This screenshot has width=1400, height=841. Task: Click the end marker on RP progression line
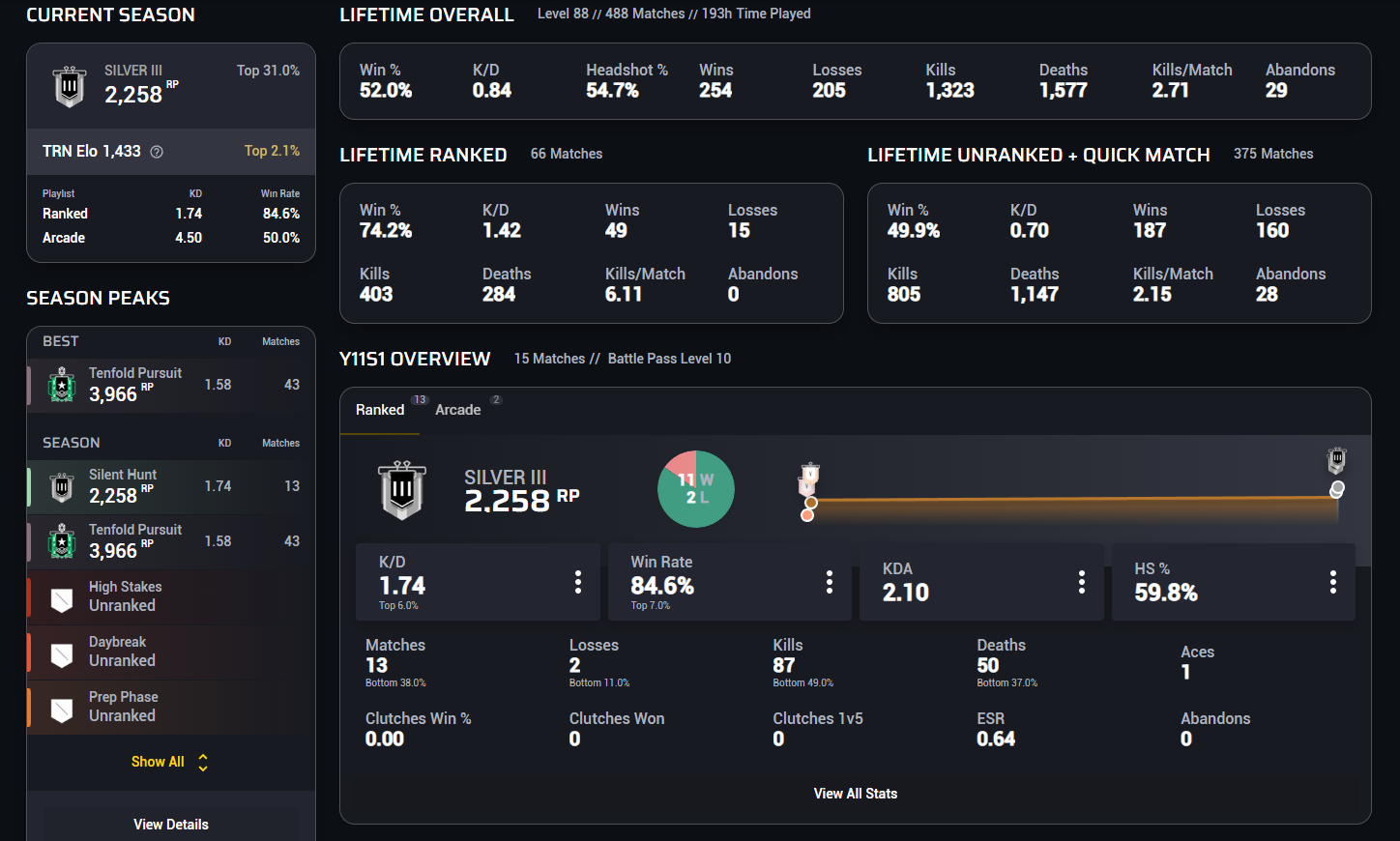coord(1337,488)
